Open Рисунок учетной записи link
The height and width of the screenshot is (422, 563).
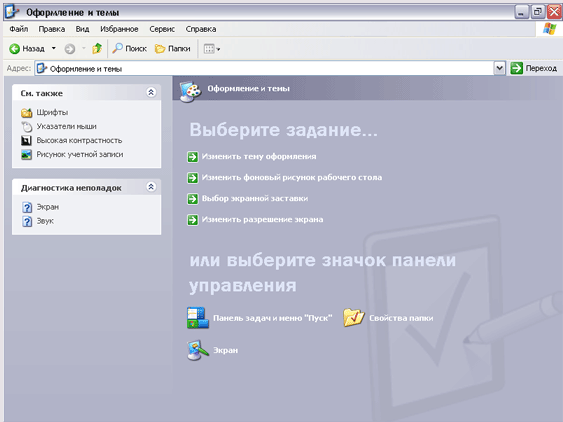pos(80,154)
